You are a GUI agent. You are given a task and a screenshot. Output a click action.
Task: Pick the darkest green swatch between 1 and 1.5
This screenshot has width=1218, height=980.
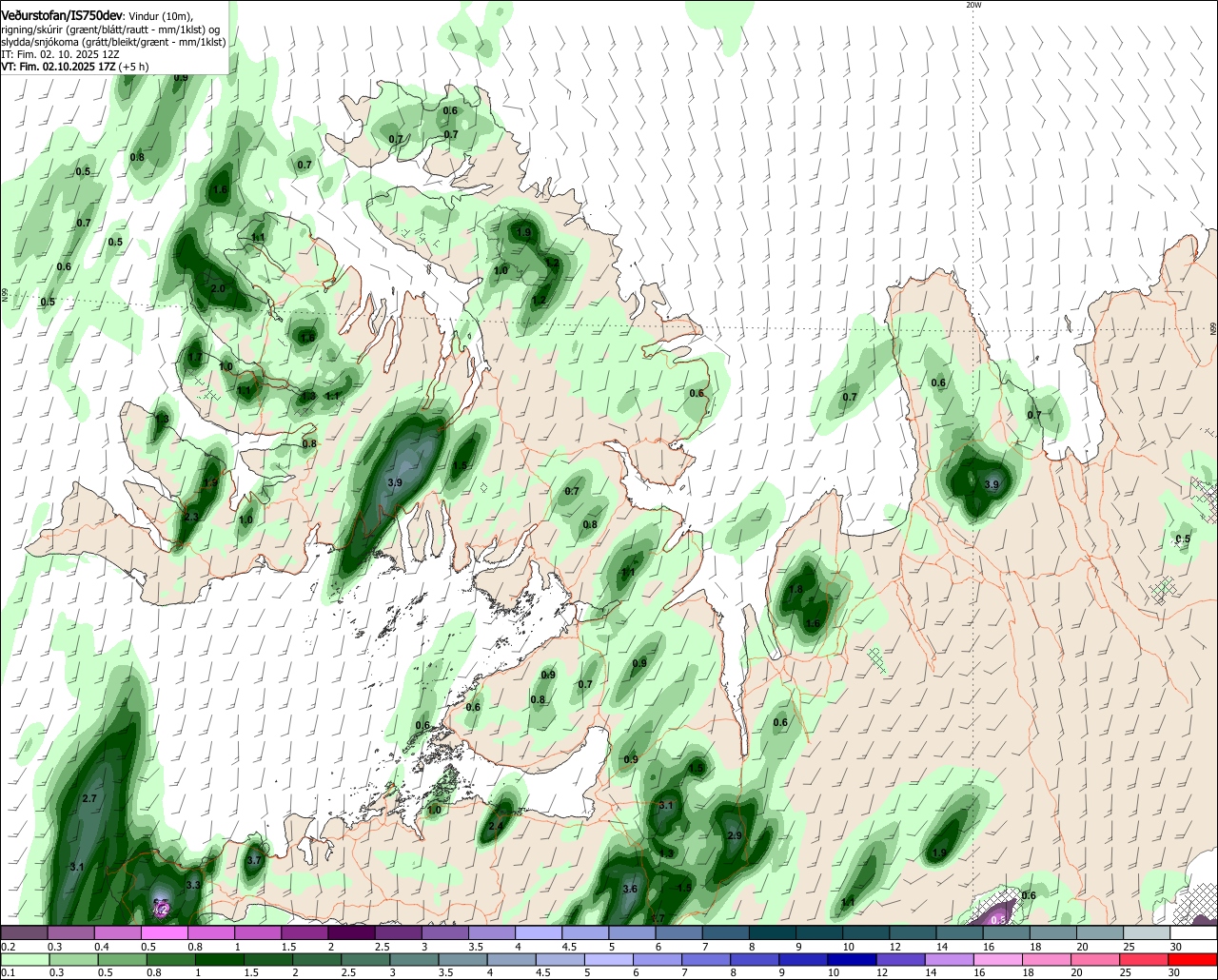(x=220, y=959)
